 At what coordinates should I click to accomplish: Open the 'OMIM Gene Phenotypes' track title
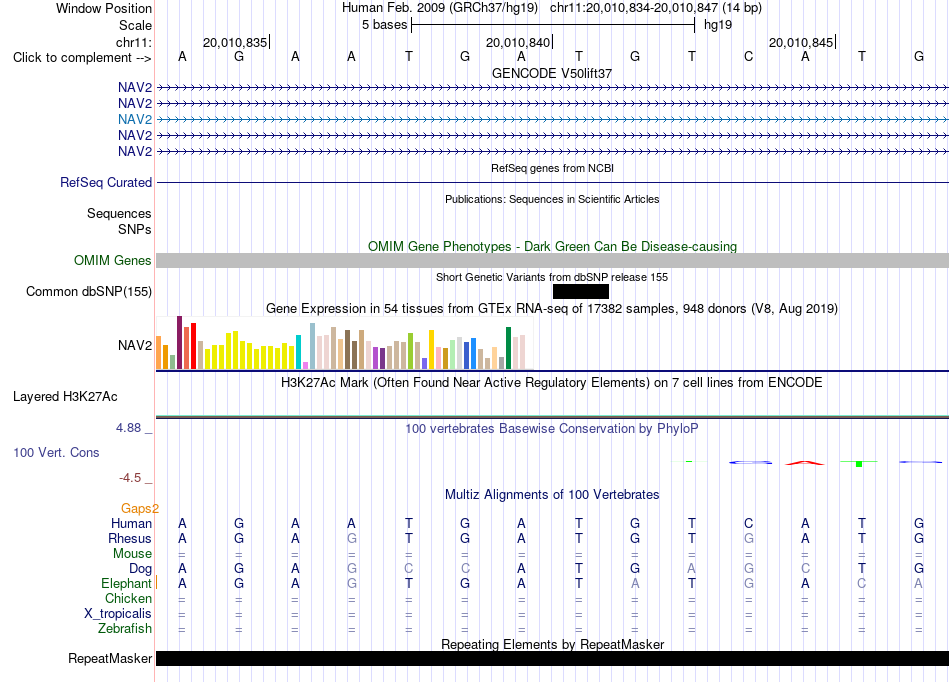click(552, 247)
